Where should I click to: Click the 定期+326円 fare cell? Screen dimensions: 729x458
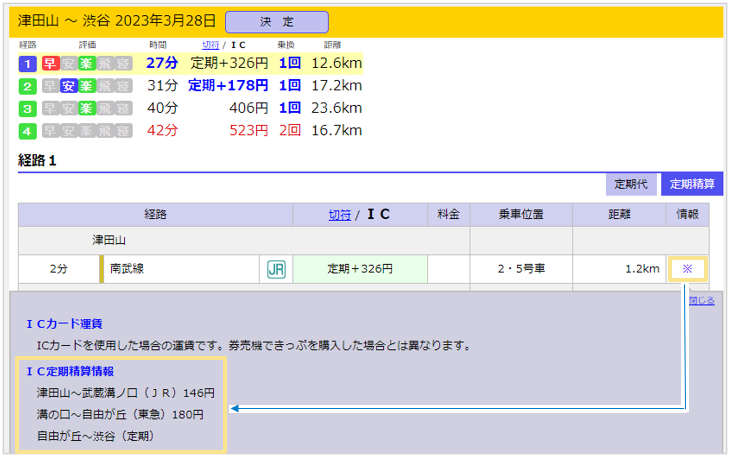pos(359,269)
